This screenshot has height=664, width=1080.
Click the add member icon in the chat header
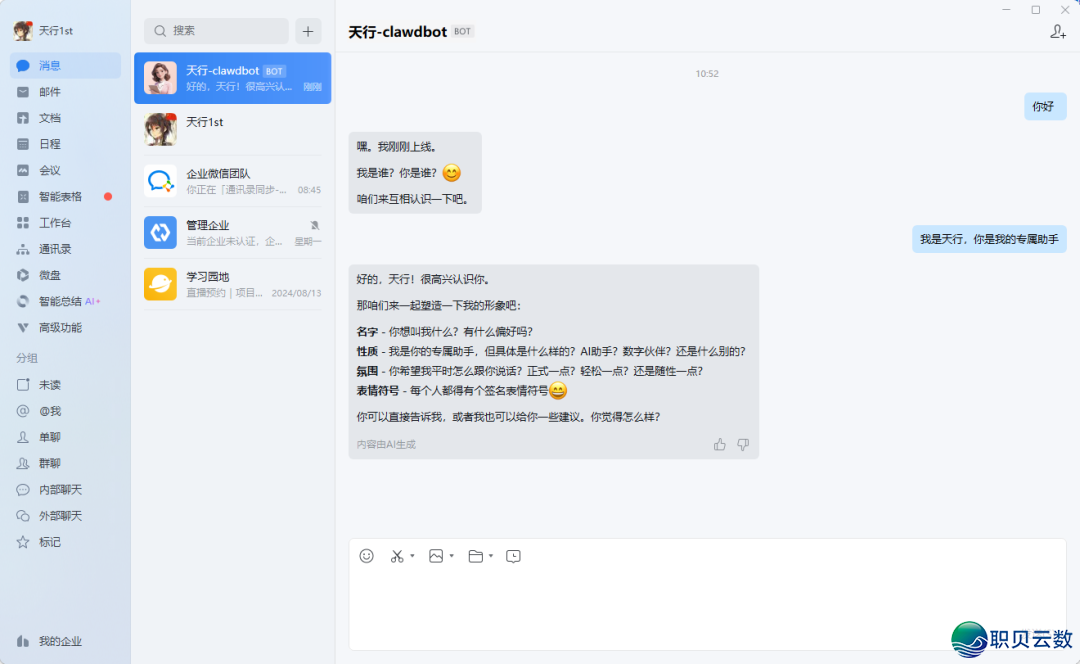[x=1057, y=31]
